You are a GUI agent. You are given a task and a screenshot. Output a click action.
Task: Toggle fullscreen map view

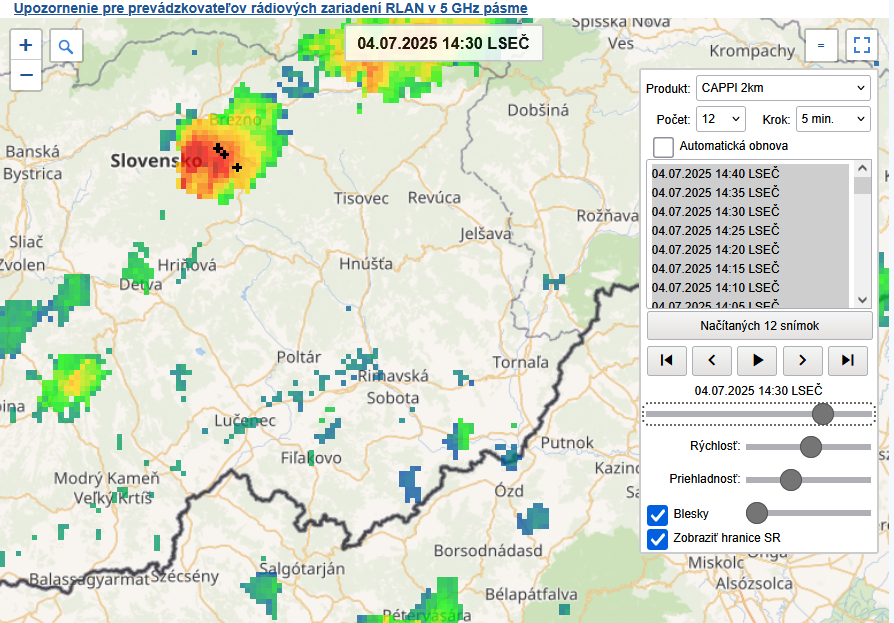click(860, 45)
